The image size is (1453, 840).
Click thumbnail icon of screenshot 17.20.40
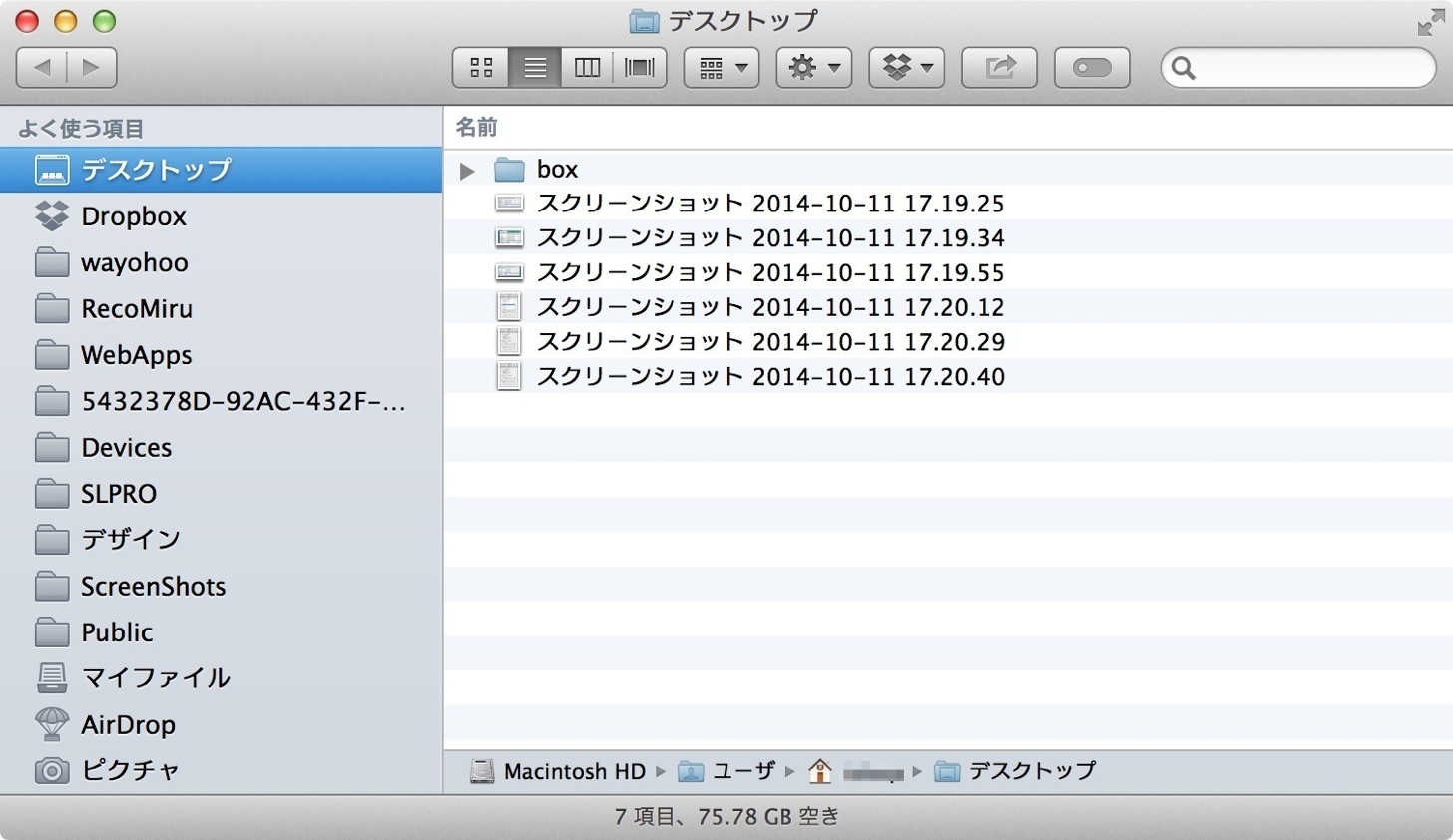pyautogui.click(x=509, y=376)
